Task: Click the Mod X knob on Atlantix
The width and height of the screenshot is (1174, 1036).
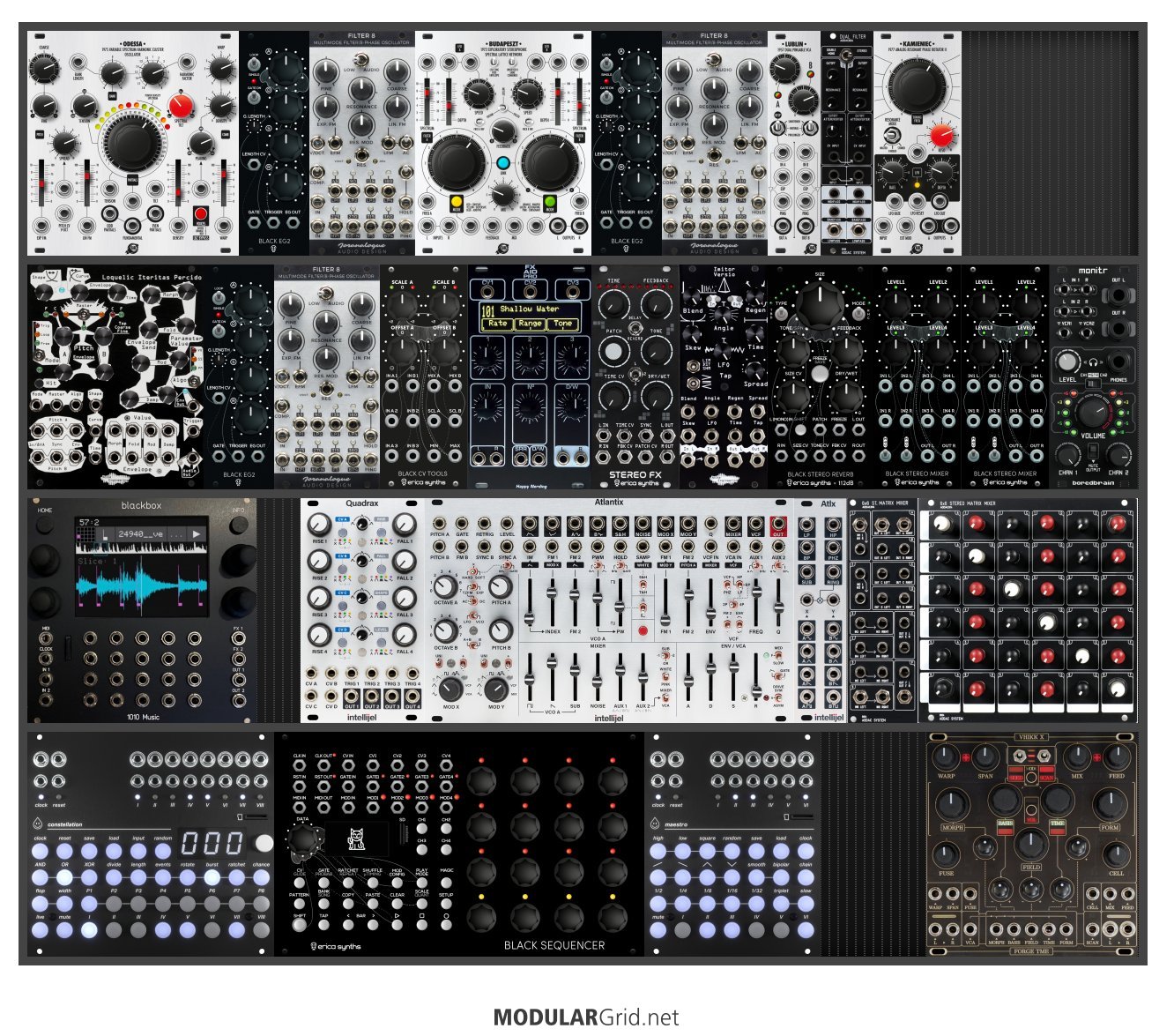Action: click(450, 689)
